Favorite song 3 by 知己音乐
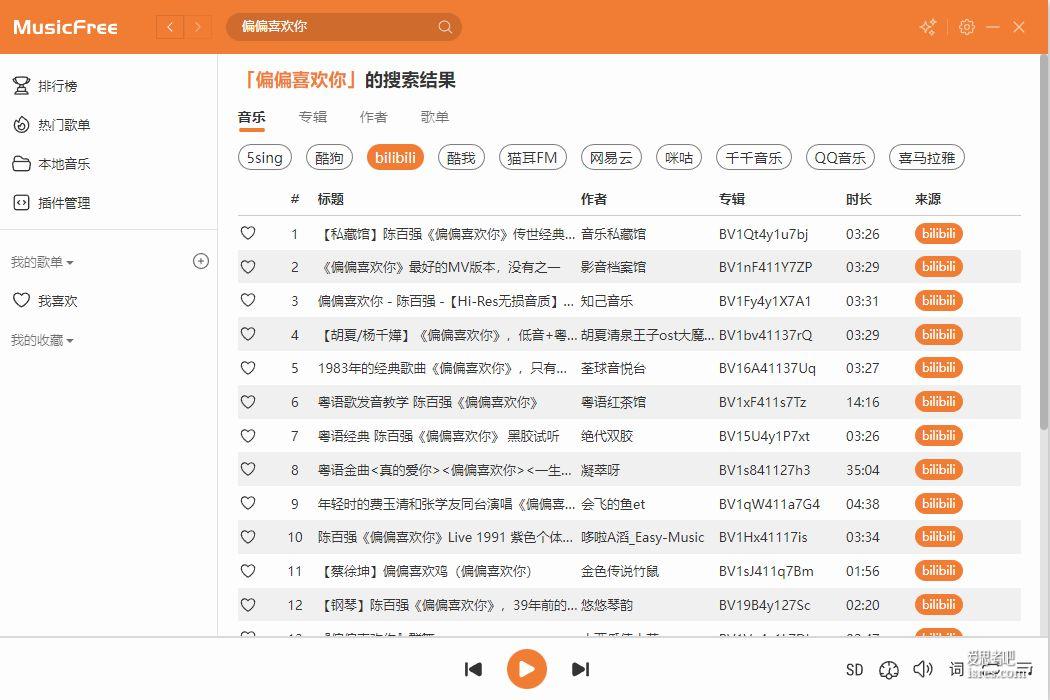Image resolution: width=1050 pixels, height=700 pixels. click(248, 300)
